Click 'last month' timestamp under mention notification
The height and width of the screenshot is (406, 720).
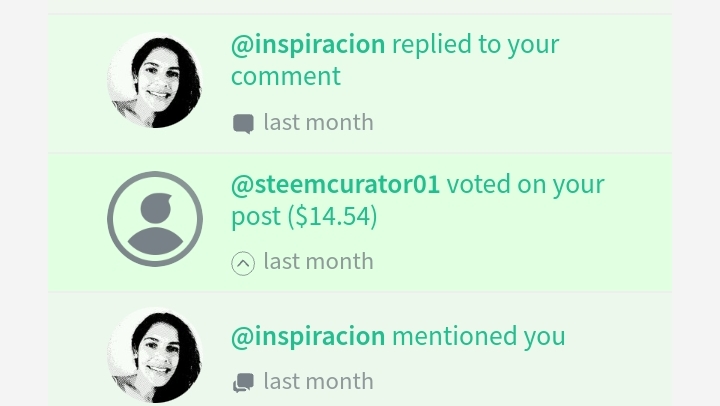click(x=318, y=382)
